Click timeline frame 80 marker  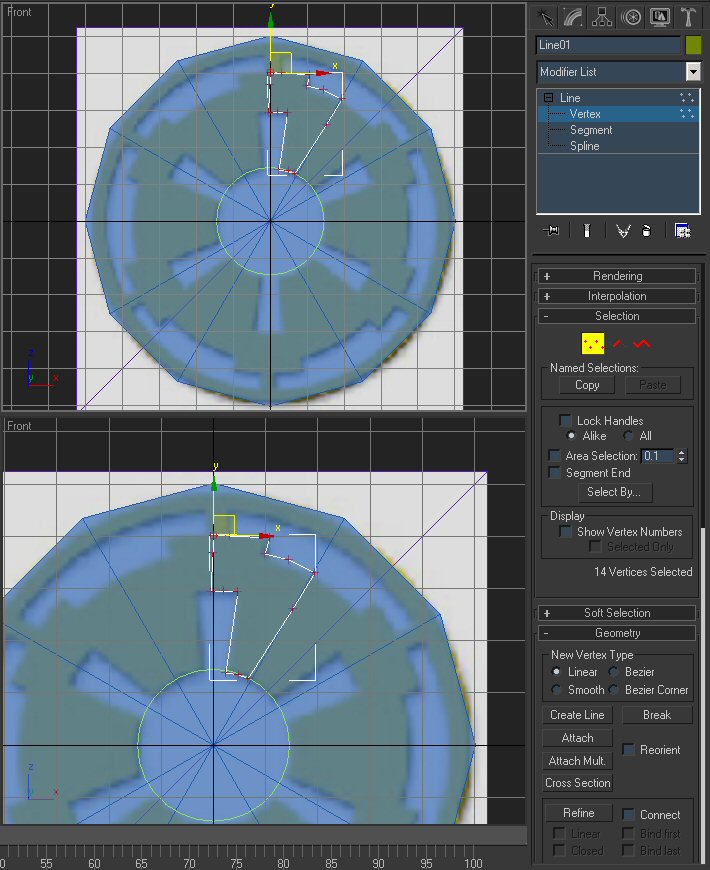283,863
